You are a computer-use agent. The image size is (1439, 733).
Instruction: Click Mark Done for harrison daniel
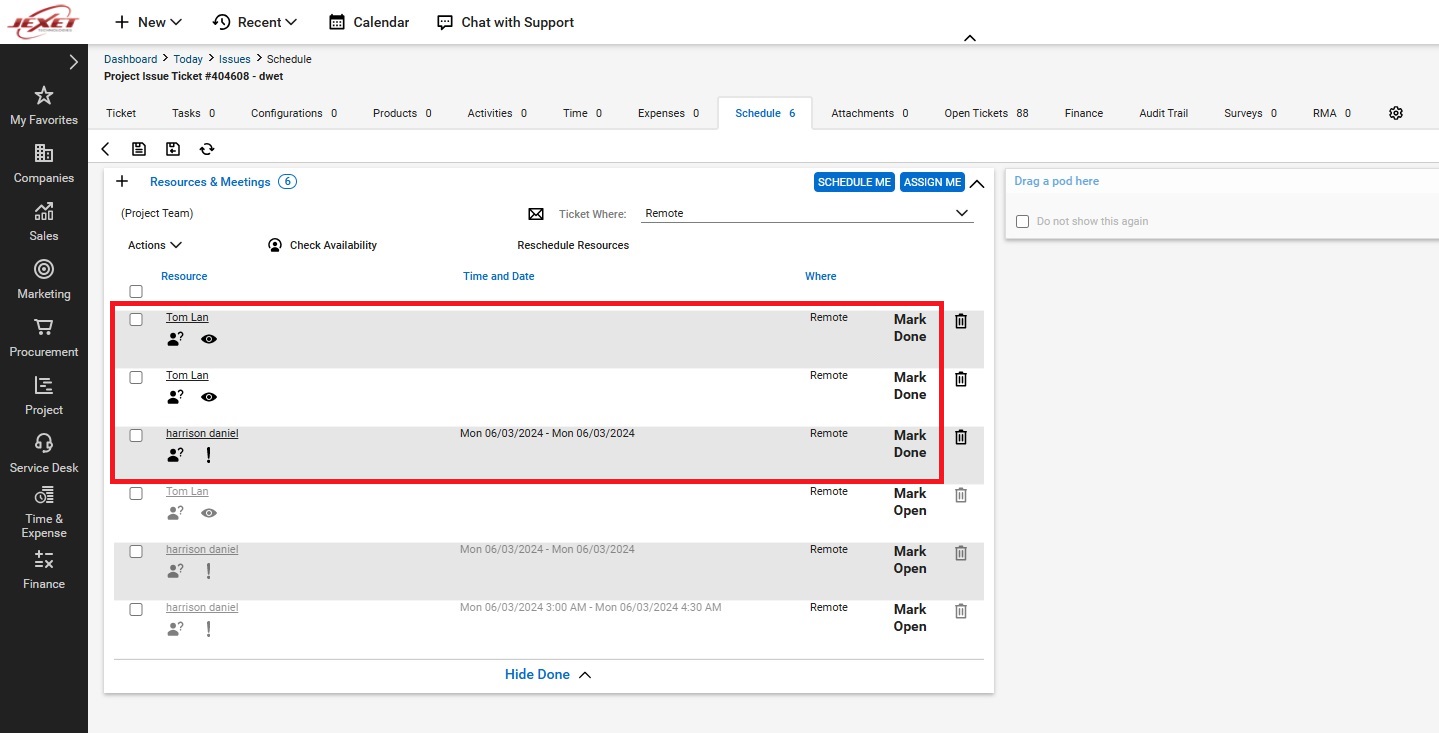pyautogui.click(x=909, y=444)
